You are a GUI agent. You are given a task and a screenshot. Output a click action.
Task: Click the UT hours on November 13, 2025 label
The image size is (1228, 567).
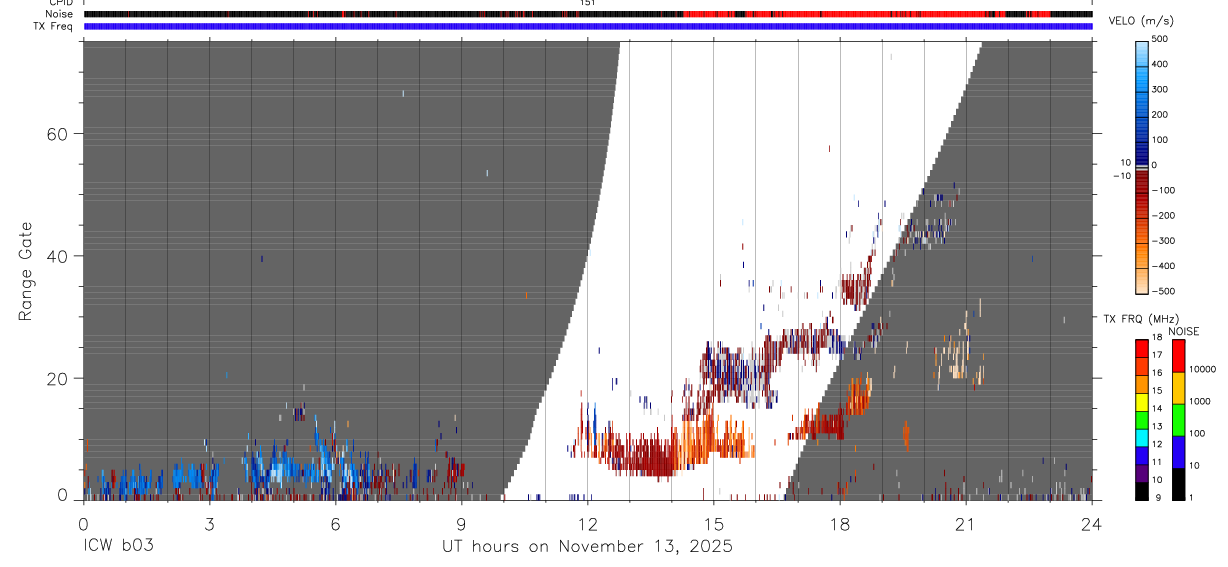click(x=588, y=546)
